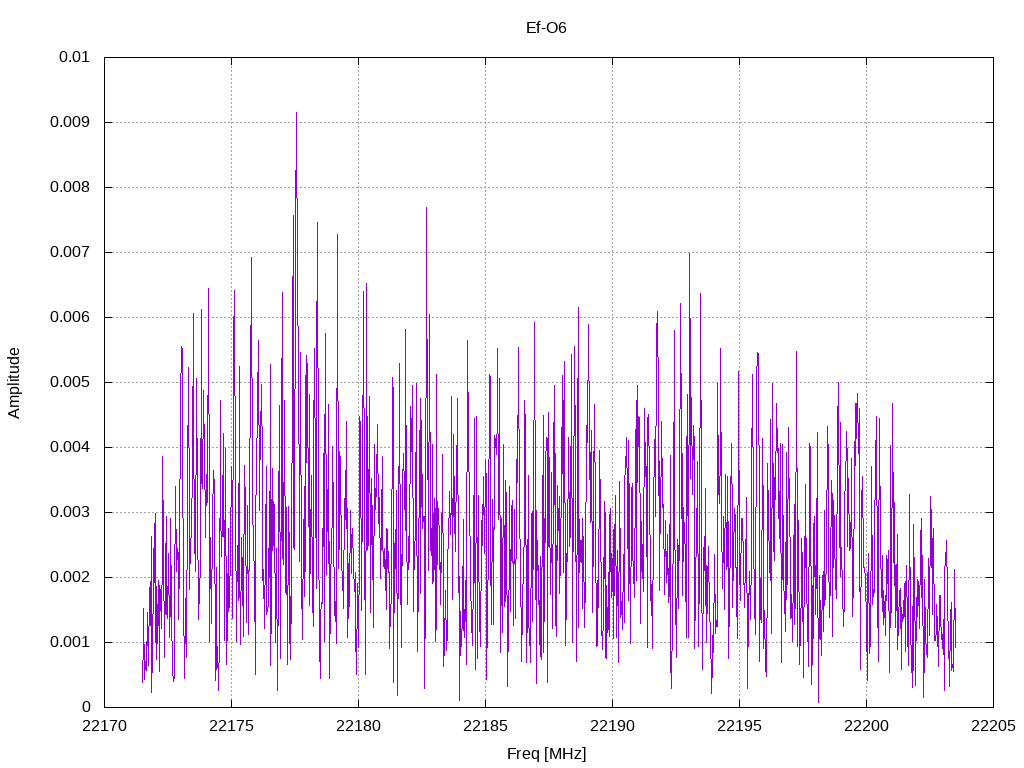Click the 0.002 y-axis tick label

coord(70,577)
